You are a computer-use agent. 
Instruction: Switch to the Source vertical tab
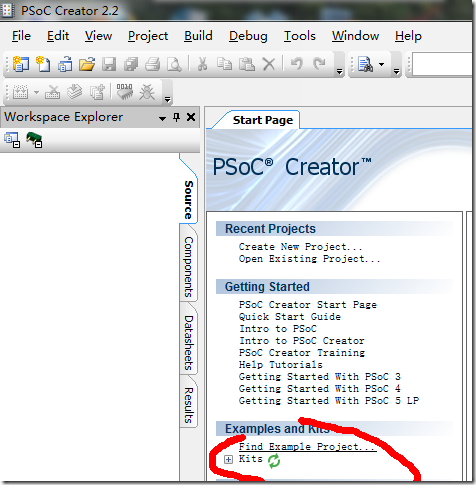pyautogui.click(x=189, y=200)
